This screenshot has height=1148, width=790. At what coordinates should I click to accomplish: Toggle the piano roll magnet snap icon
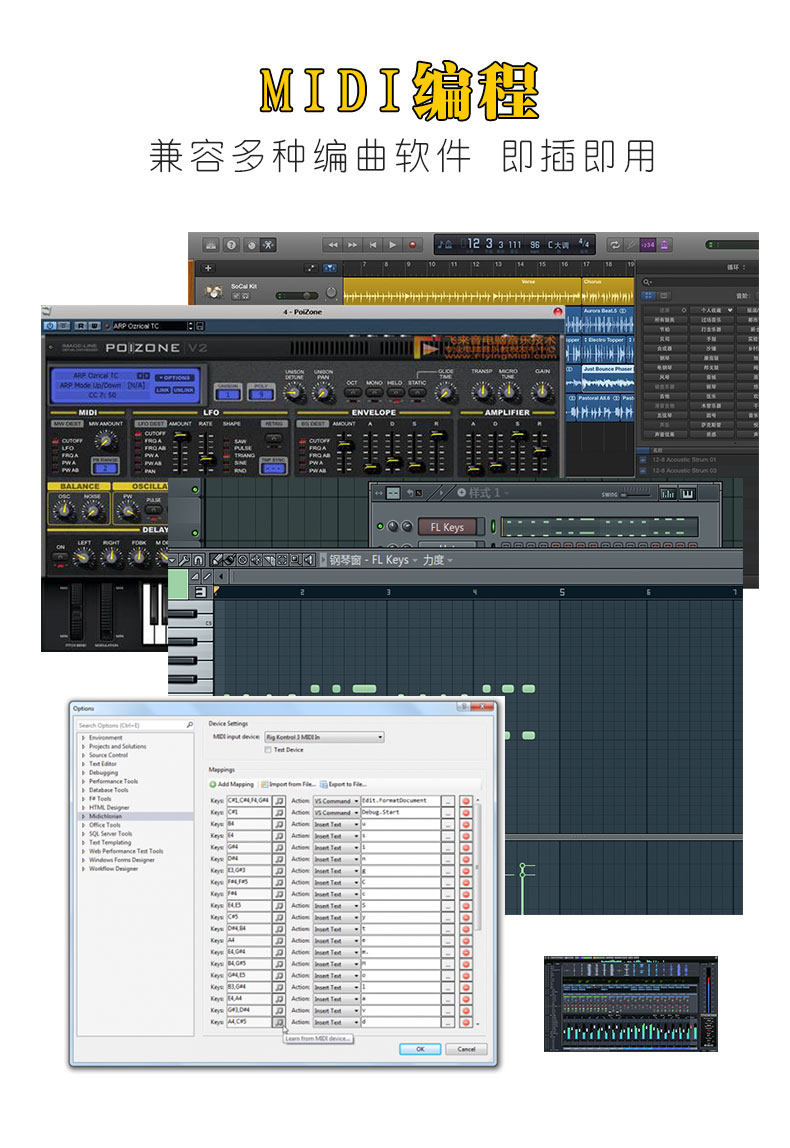pos(198,560)
